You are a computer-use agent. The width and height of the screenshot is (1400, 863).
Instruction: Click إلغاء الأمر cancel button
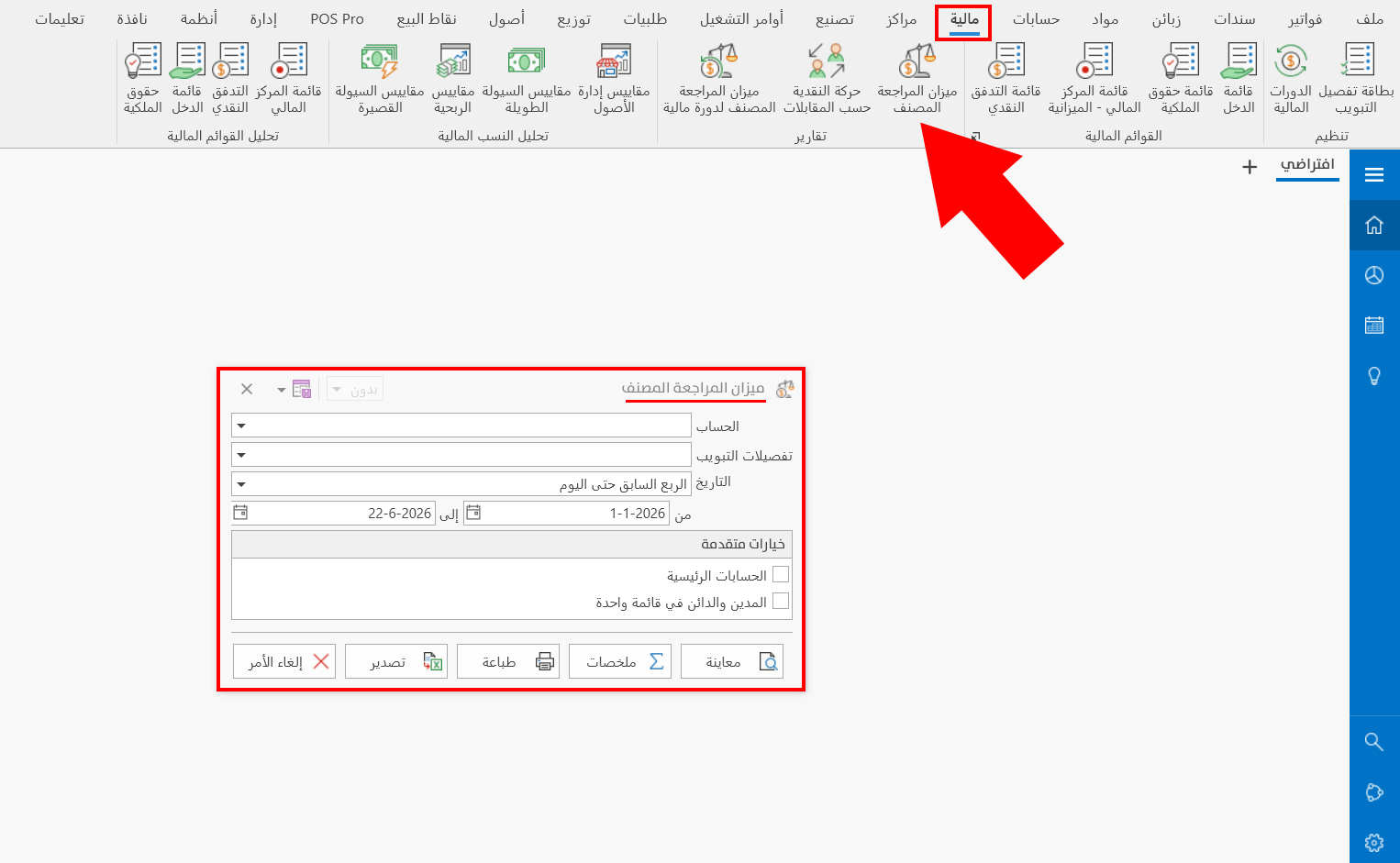(284, 661)
